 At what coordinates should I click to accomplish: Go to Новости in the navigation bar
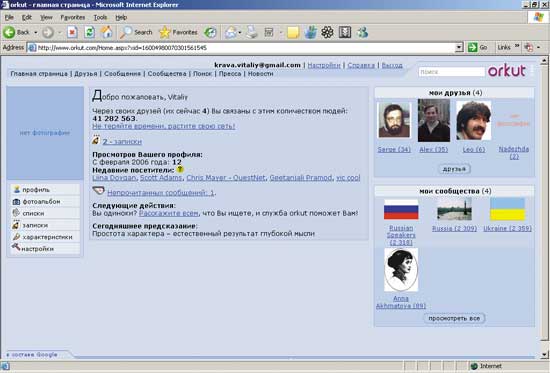click(261, 74)
